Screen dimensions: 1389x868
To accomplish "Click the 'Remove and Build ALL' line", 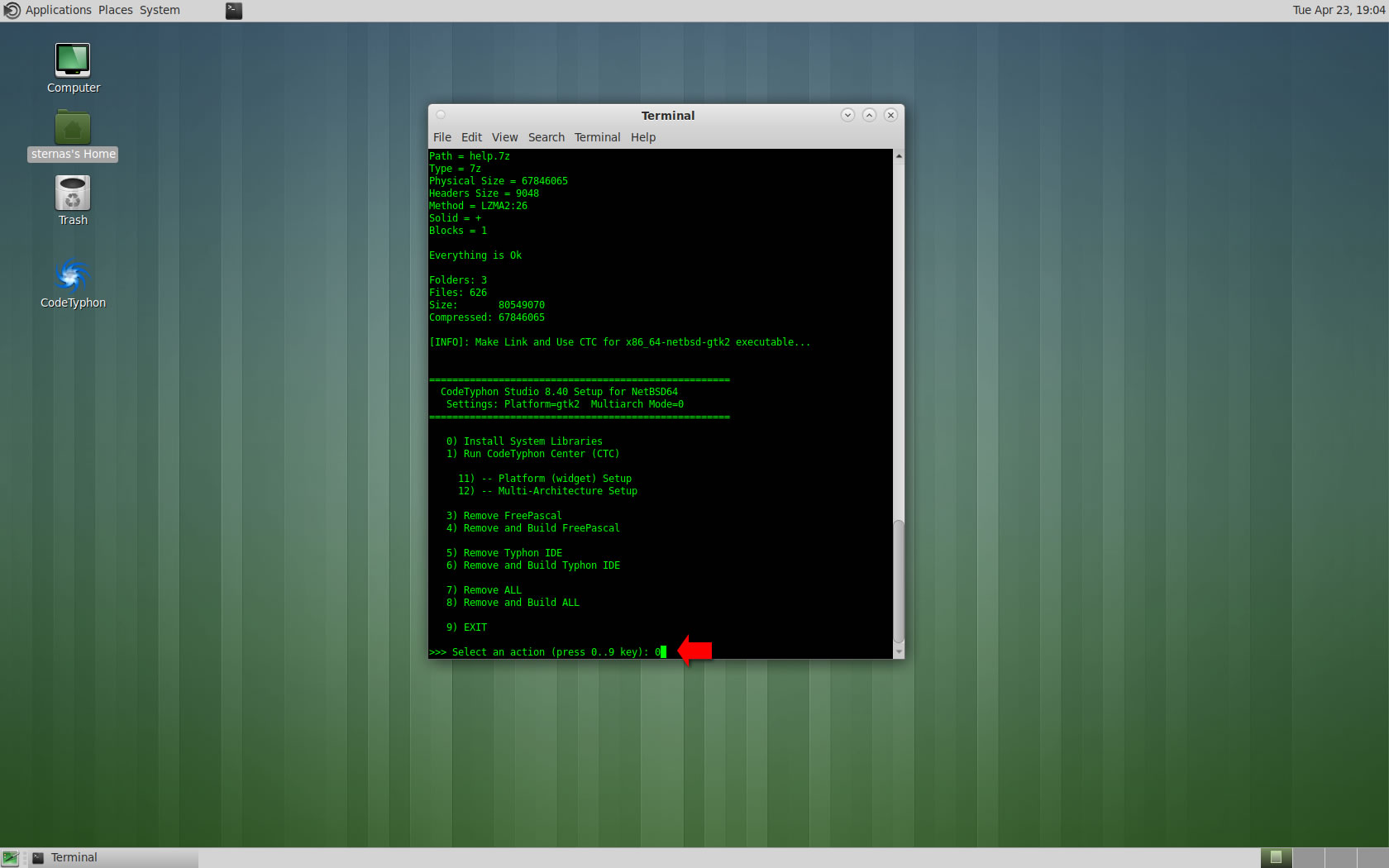I will (x=513, y=603).
